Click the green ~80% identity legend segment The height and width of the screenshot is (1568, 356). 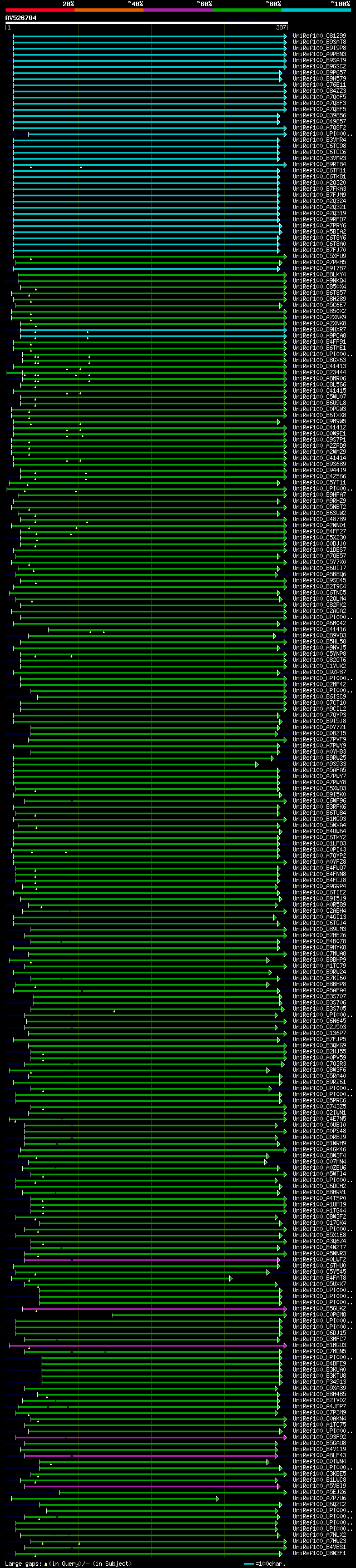point(247,10)
